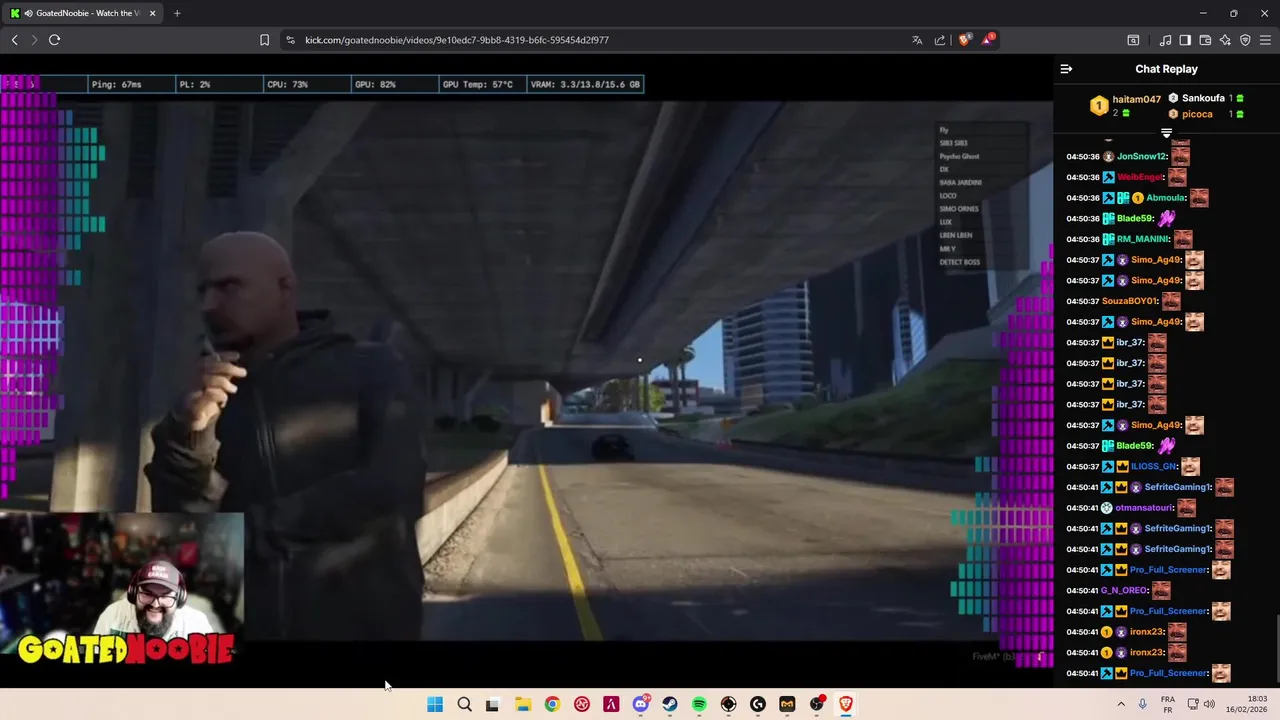This screenshot has width=1280, height=720.
Task: Open Discord from the taskbar
Action: [641, 705]
